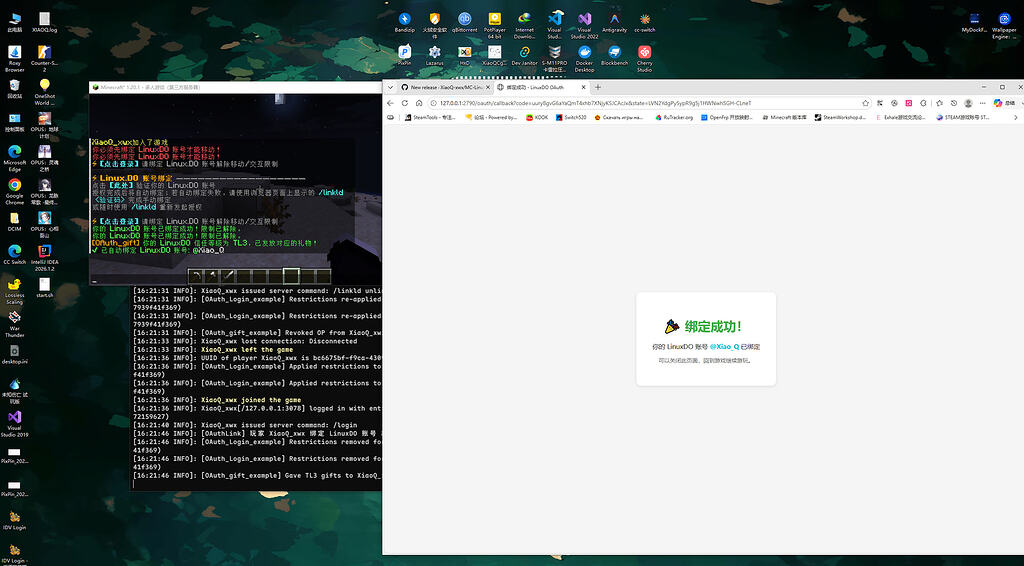Open browser profile avatar icon
The width and height of the screenshot is (1024, 566).
(x=968, y=103)
